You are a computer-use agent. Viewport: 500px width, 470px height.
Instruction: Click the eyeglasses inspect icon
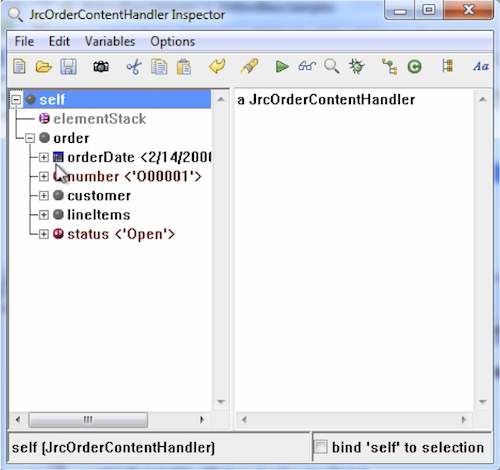(307, 66)
